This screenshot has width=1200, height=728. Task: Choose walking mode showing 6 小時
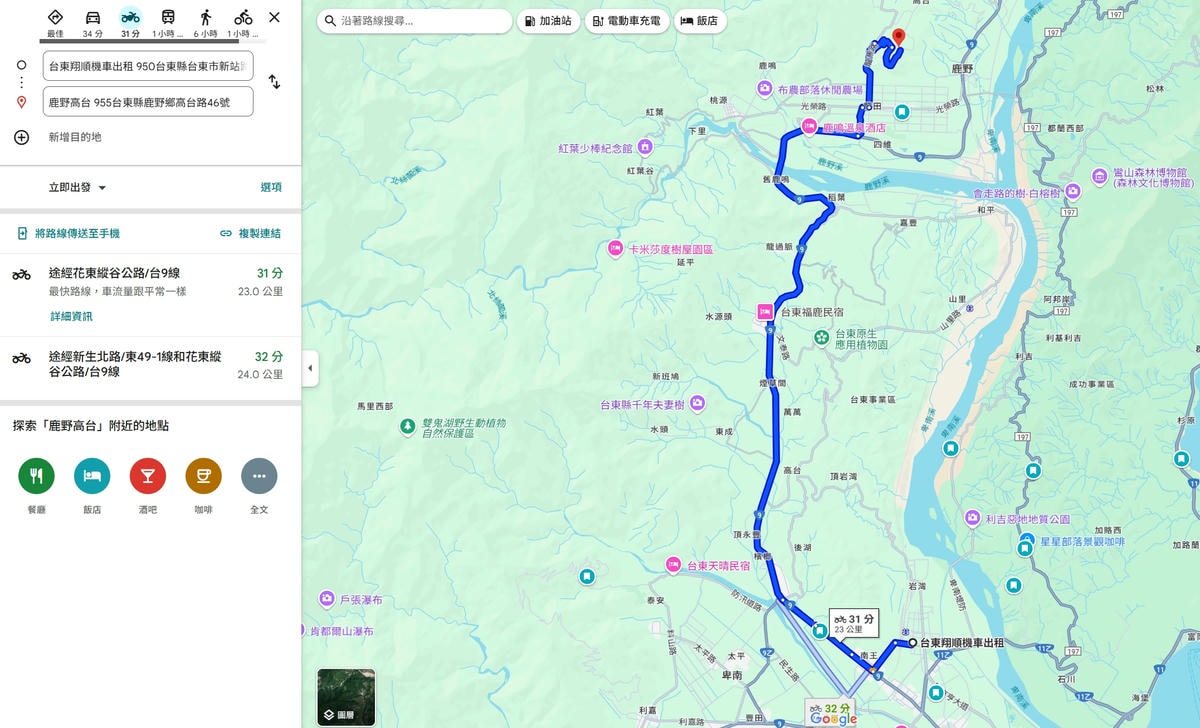coord(206,22)
